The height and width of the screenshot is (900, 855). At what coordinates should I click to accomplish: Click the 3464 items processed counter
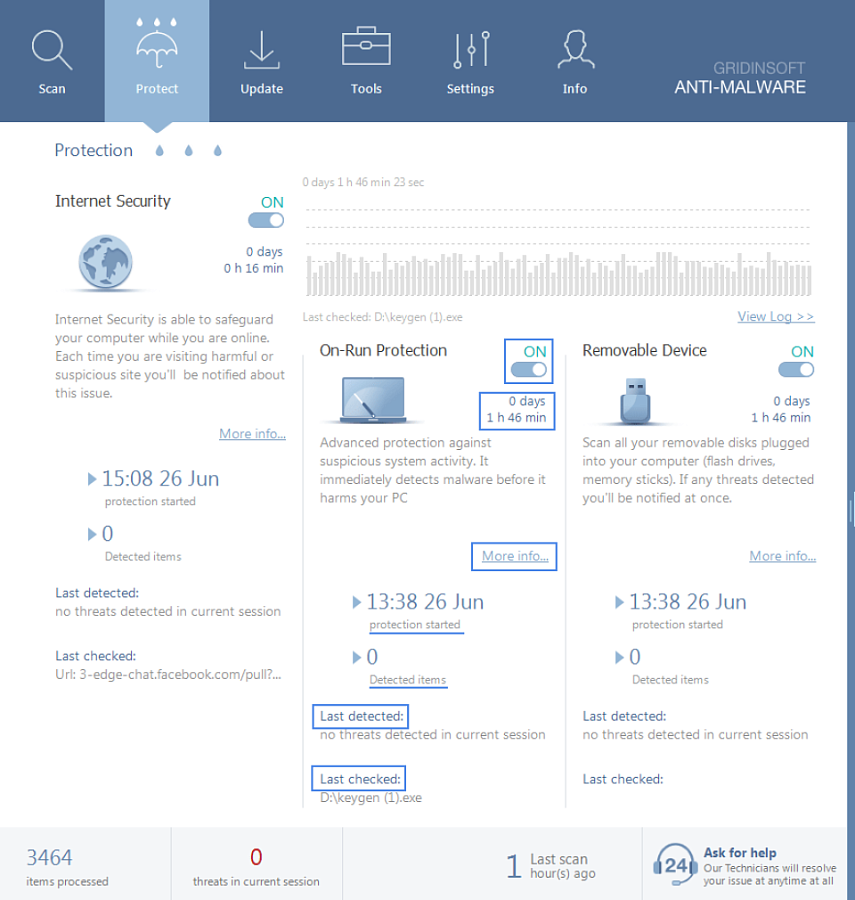(67, 867)
